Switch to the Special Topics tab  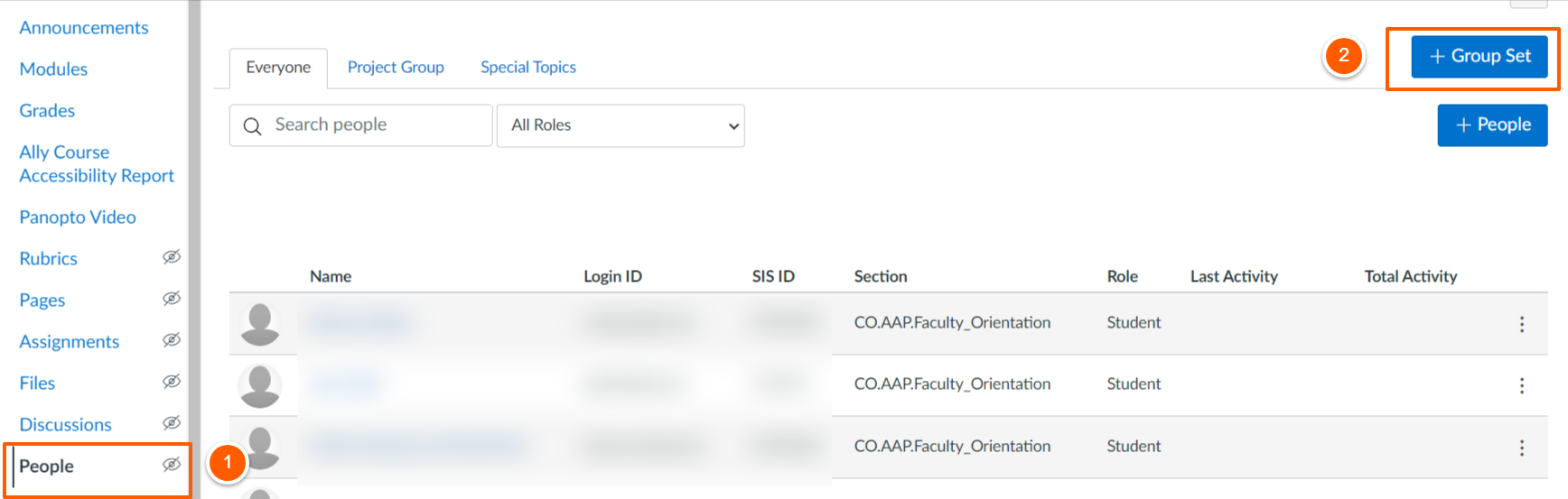[x=528, y=68]
